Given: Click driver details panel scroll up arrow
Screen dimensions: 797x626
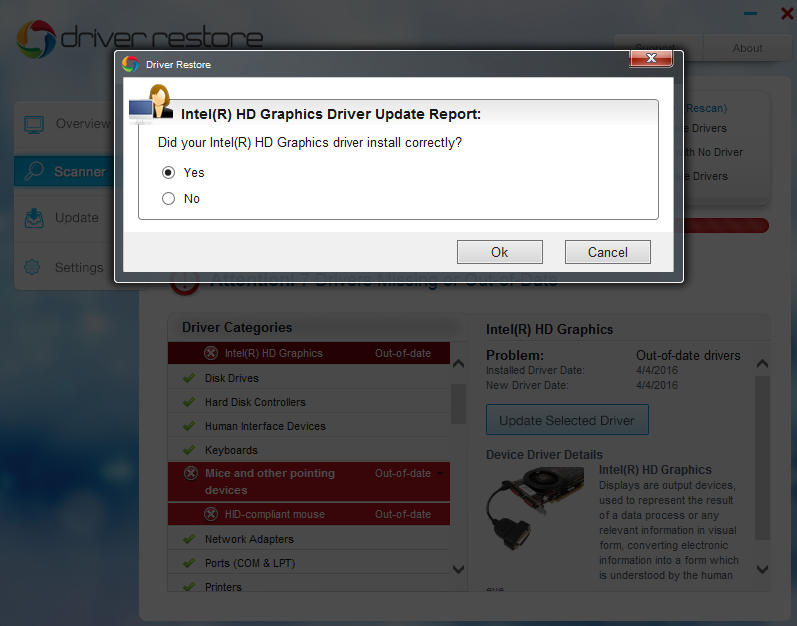Looking at the screenshot, I should click(762, 363).
